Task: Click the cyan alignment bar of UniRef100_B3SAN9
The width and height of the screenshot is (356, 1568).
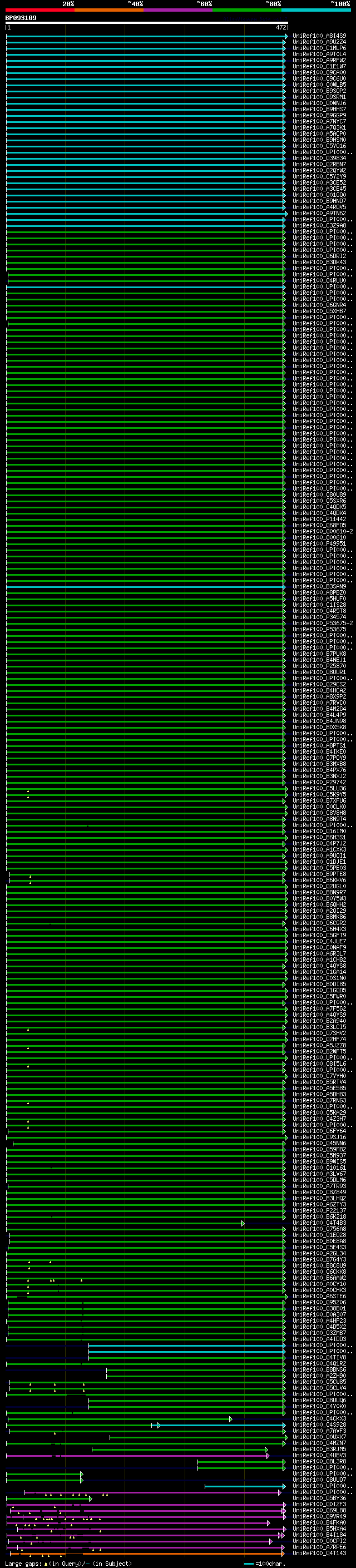Action: click(145, 587)
